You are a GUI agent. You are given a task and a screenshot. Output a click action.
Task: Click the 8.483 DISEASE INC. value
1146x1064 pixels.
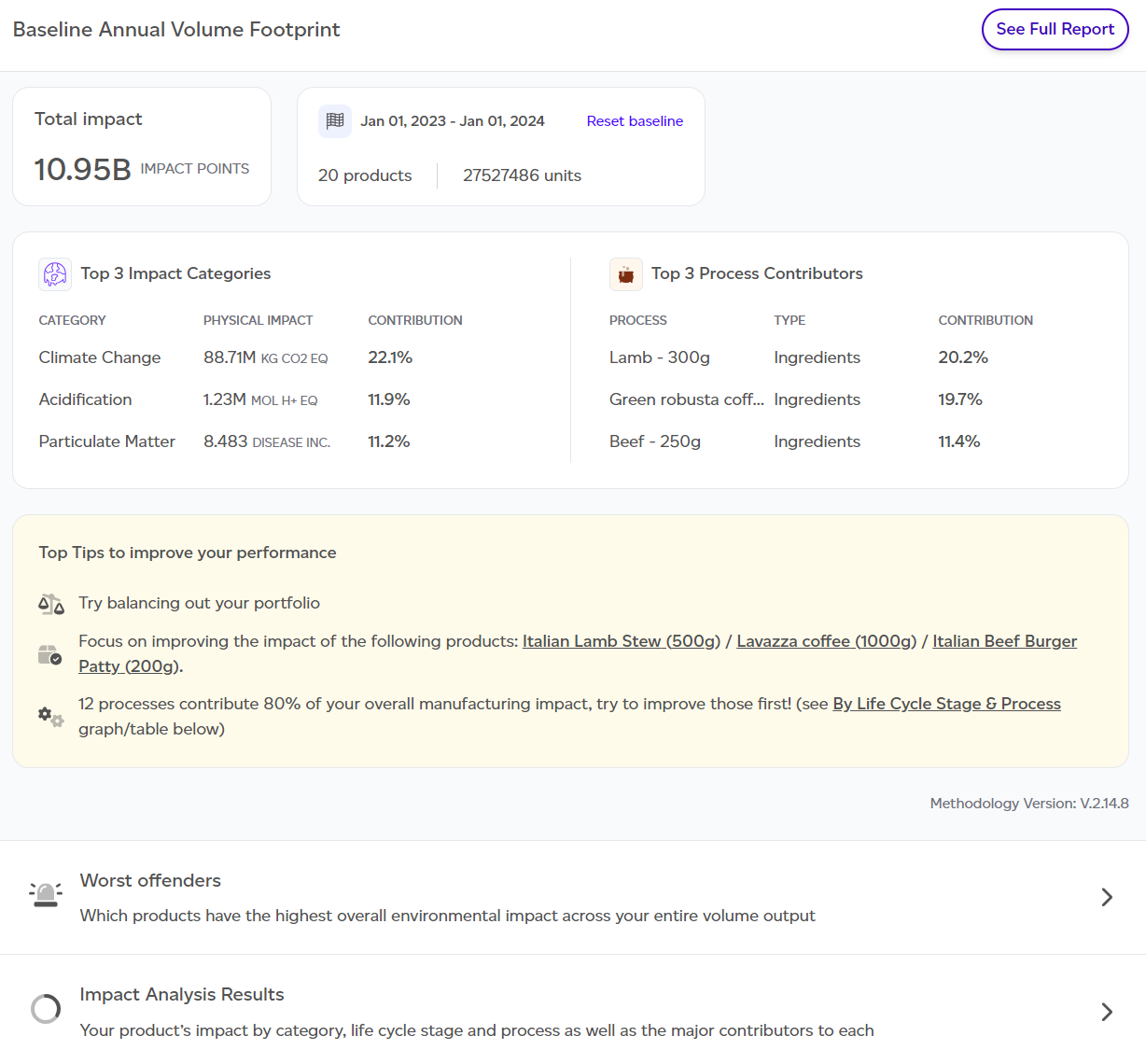(267, 441)
